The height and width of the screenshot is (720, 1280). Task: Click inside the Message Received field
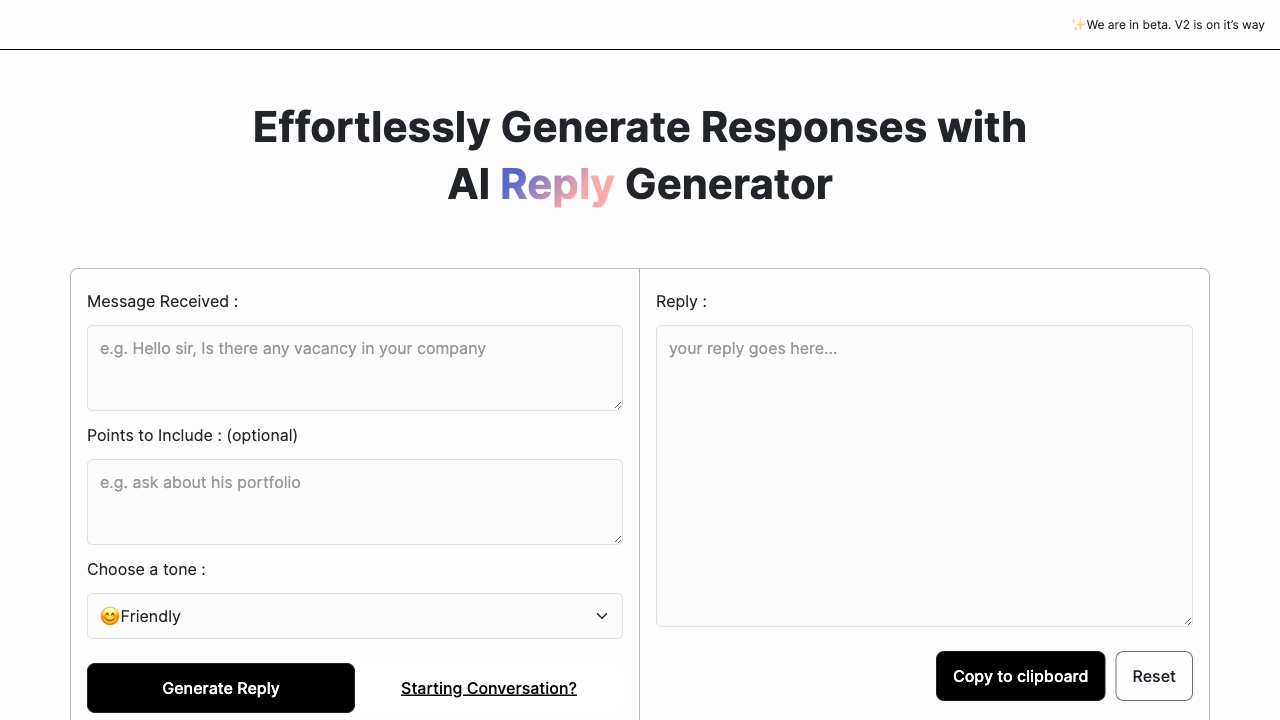(355, 368)
